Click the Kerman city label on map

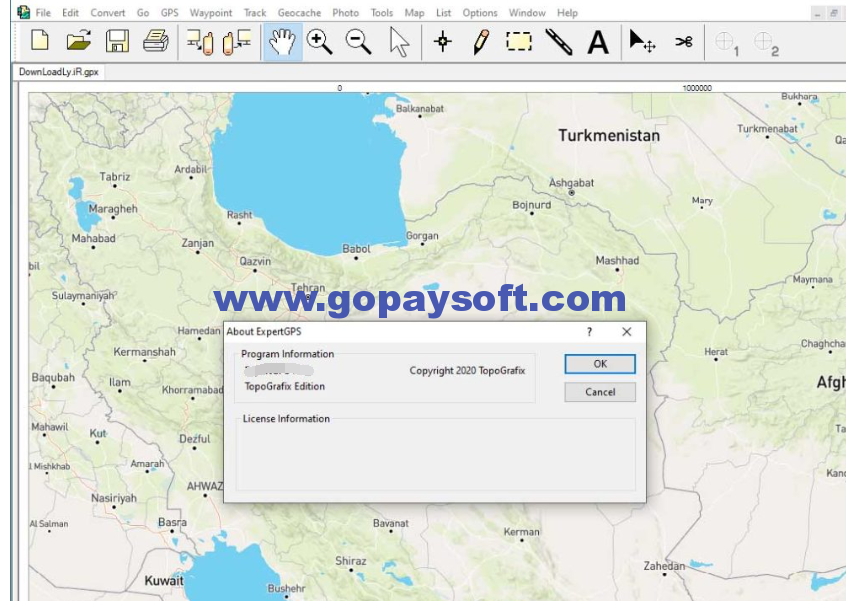(522, 532)
